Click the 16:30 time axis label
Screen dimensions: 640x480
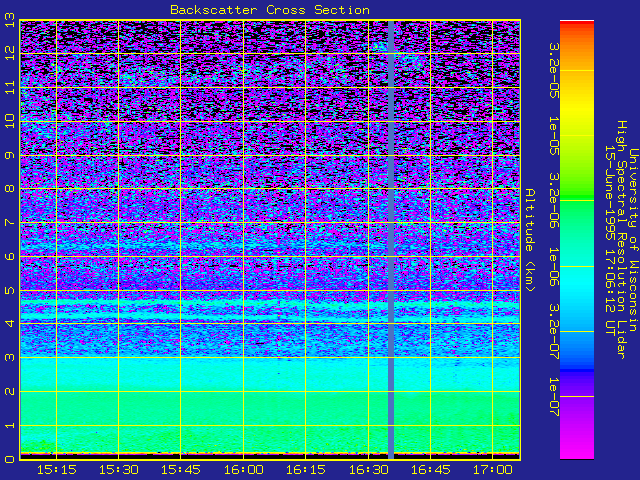click(x=368, y=470)
